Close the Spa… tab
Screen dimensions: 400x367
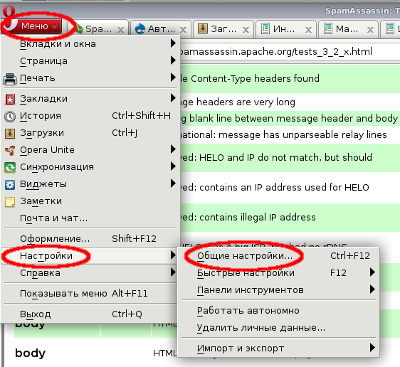point(121,30)
